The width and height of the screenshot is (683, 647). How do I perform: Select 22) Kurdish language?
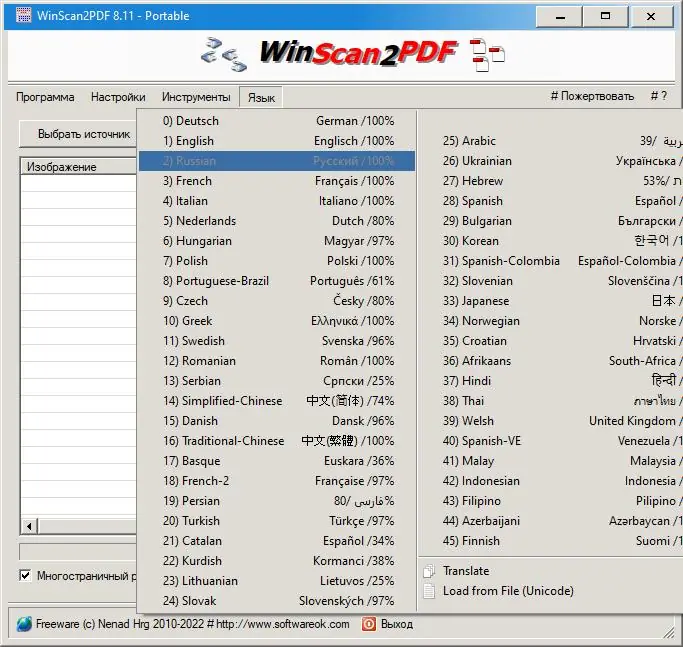tap(277, 561)
